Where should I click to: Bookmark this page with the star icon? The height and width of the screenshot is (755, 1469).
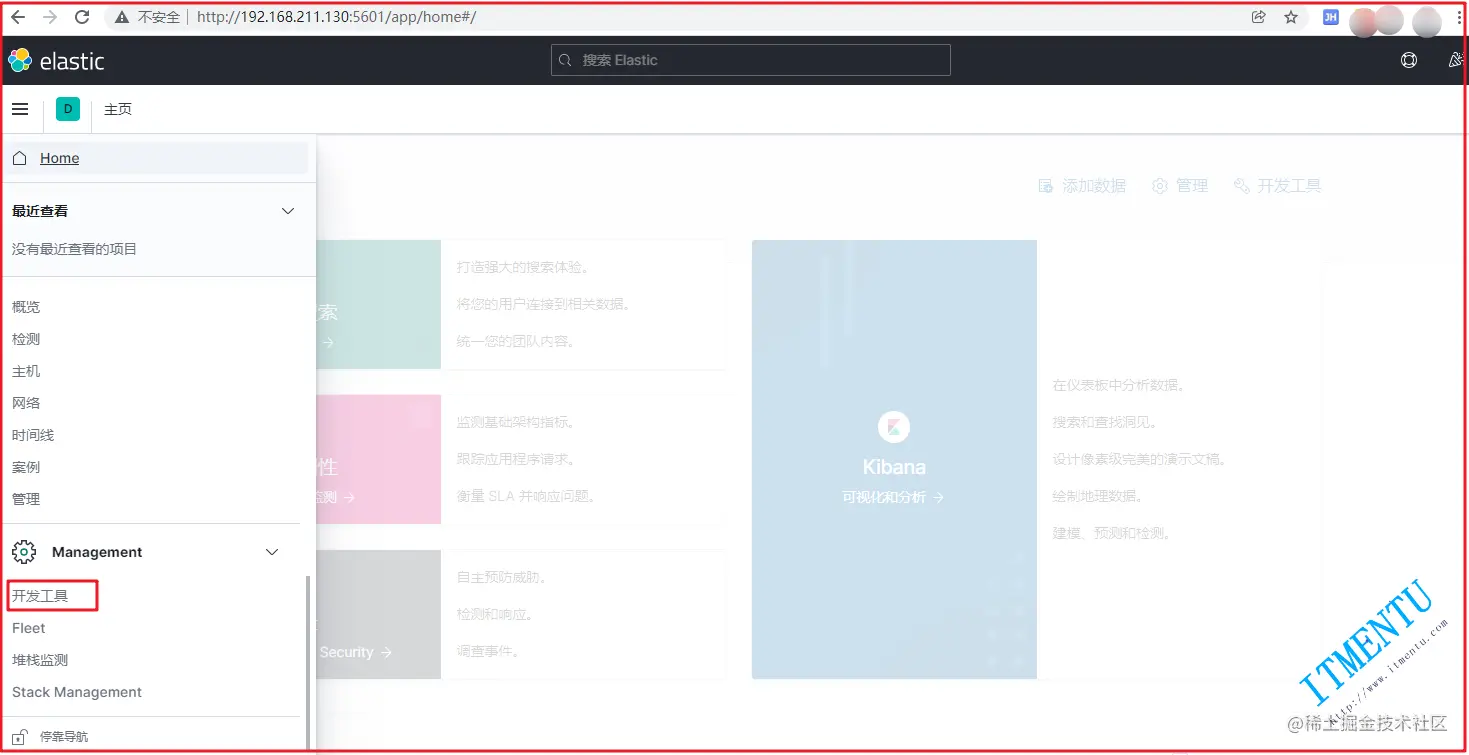tap(1291, 17)
